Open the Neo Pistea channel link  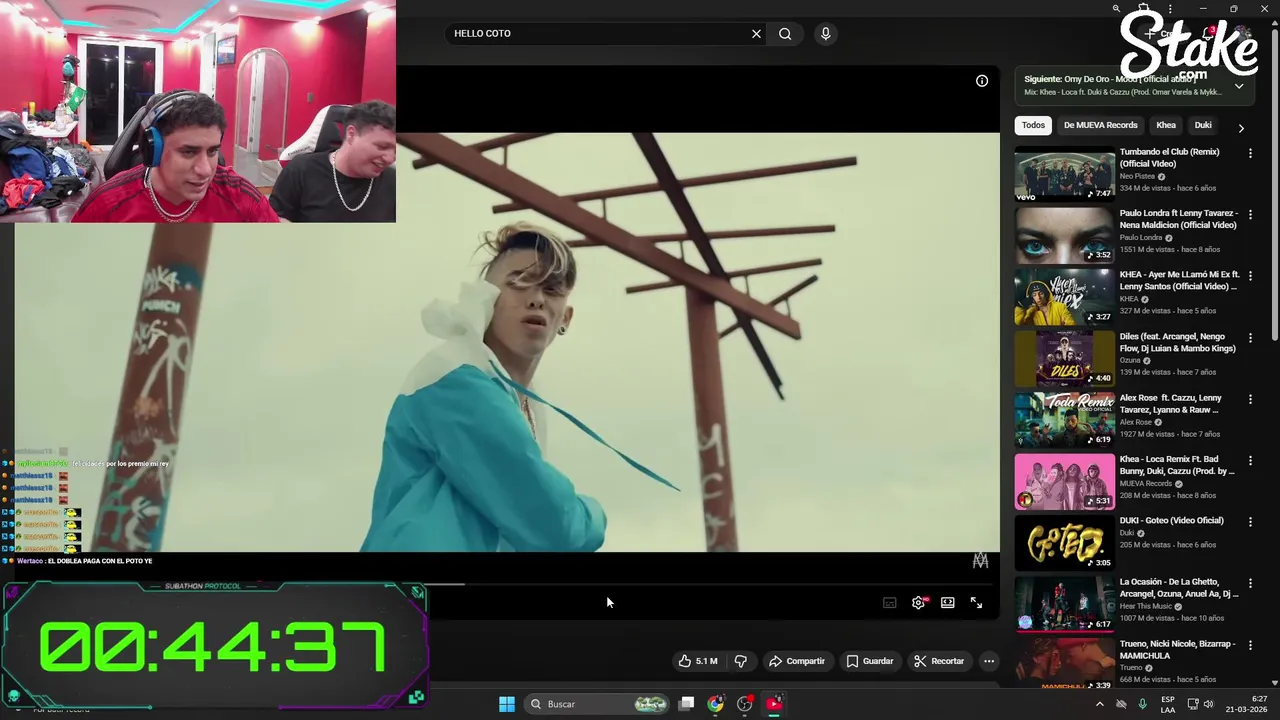click(1137, 176)
